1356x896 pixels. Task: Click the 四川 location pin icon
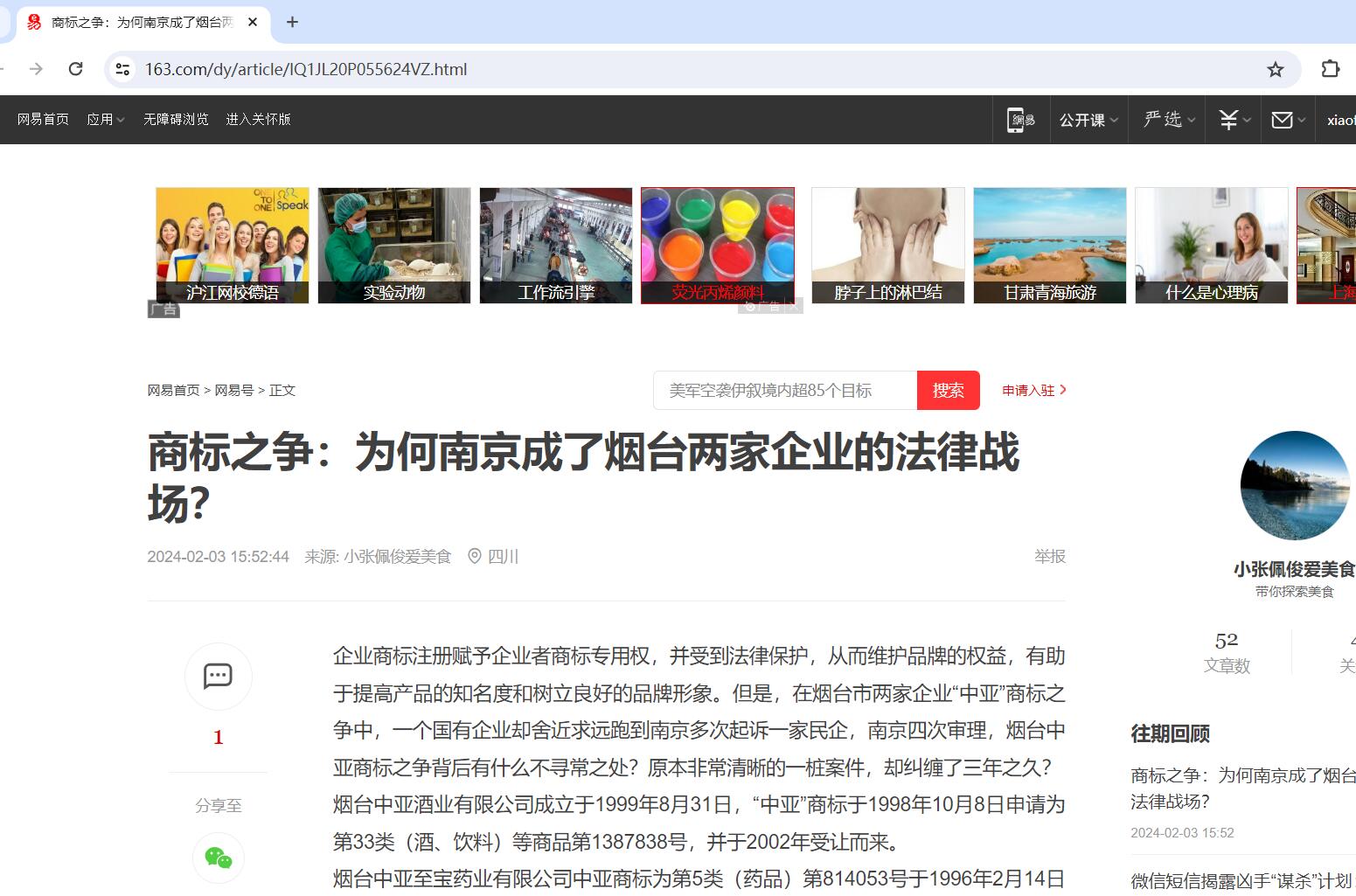click(x=475, y=556)
